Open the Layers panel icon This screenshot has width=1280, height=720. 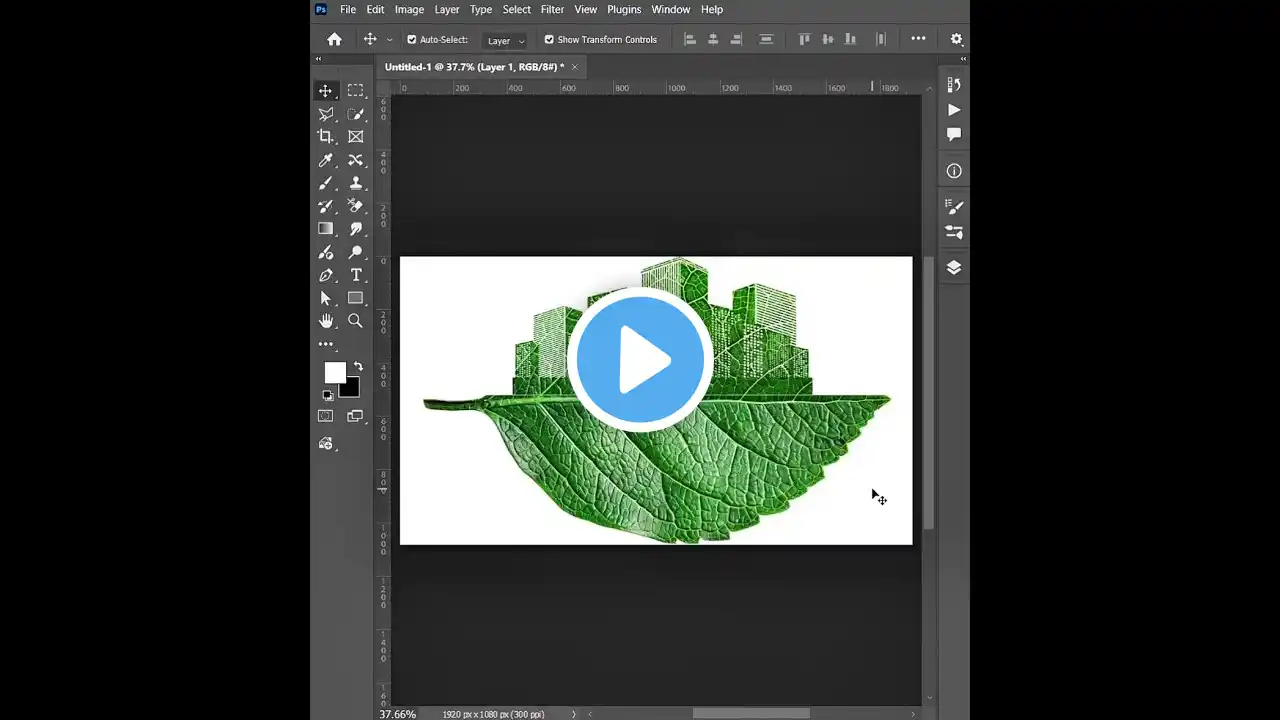coord(954,267)
